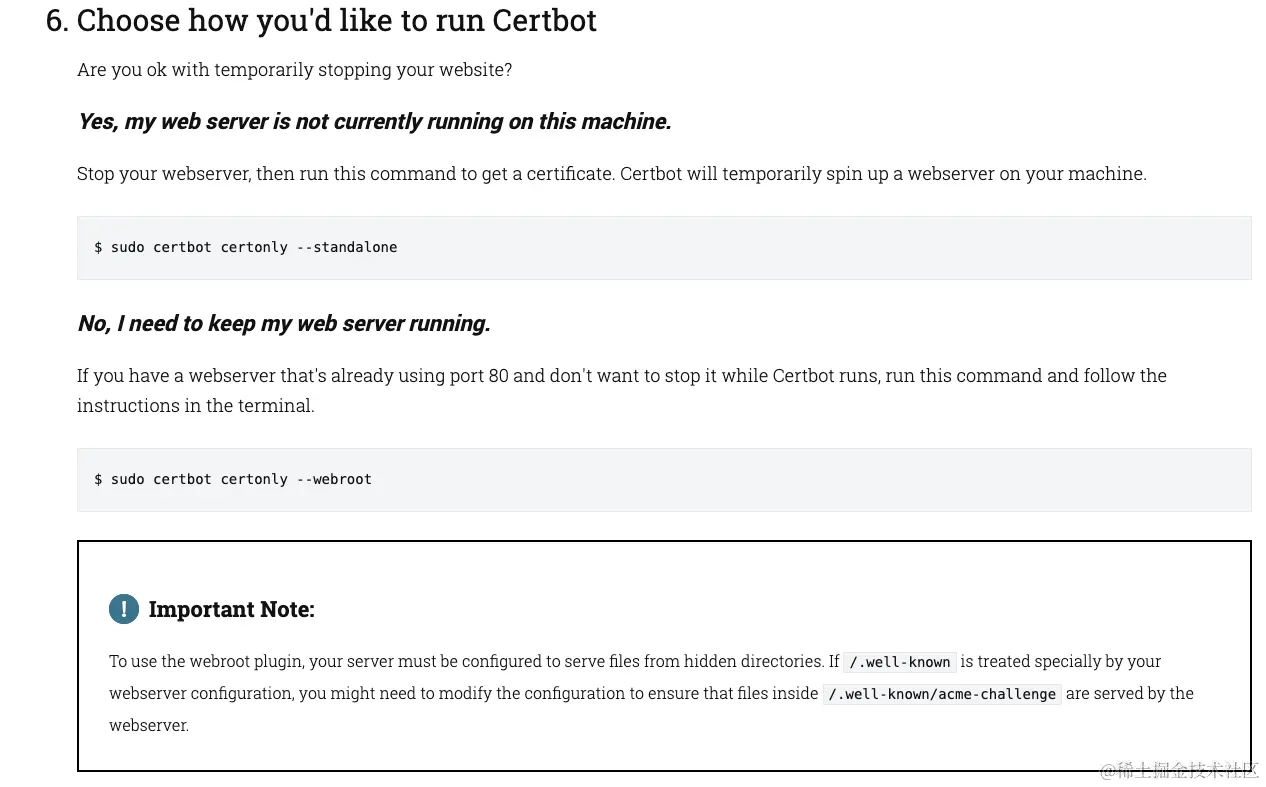The image size is (1266, 787).
Task: Click the standalone certbot command code block
Action: click(x=664, y=247)
